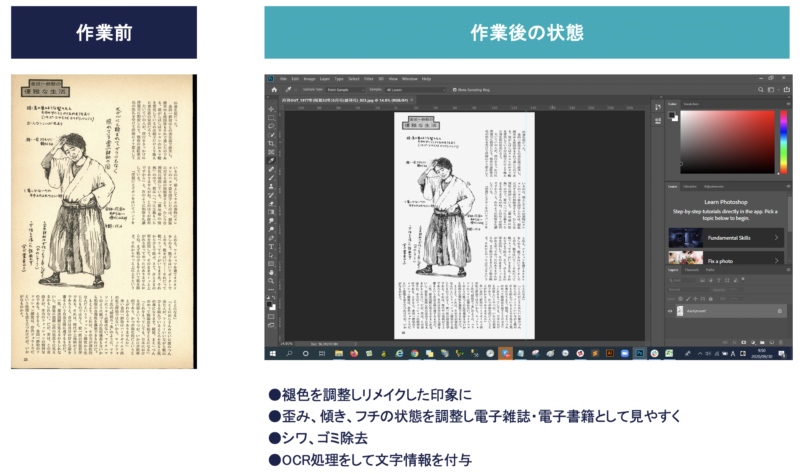Select the Lasso tool

271,127
